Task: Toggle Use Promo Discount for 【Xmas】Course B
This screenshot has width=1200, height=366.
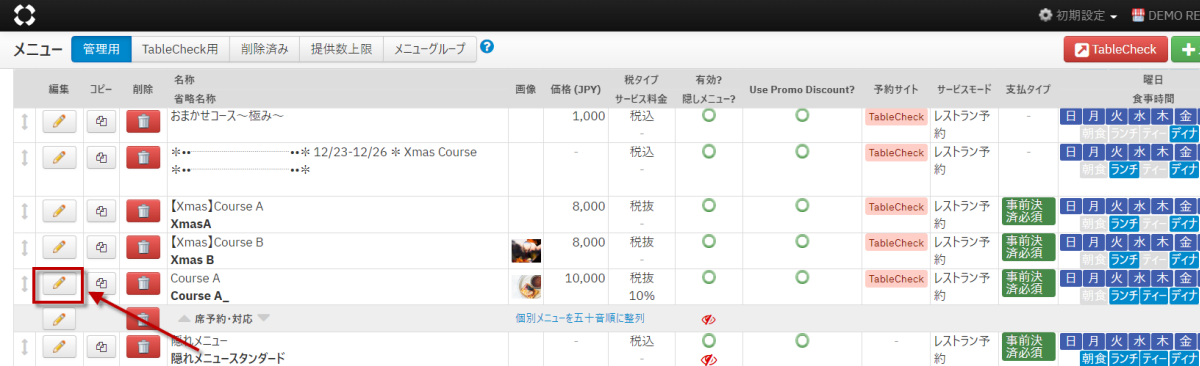Action: pyautogui.click(x=802, y=241)
